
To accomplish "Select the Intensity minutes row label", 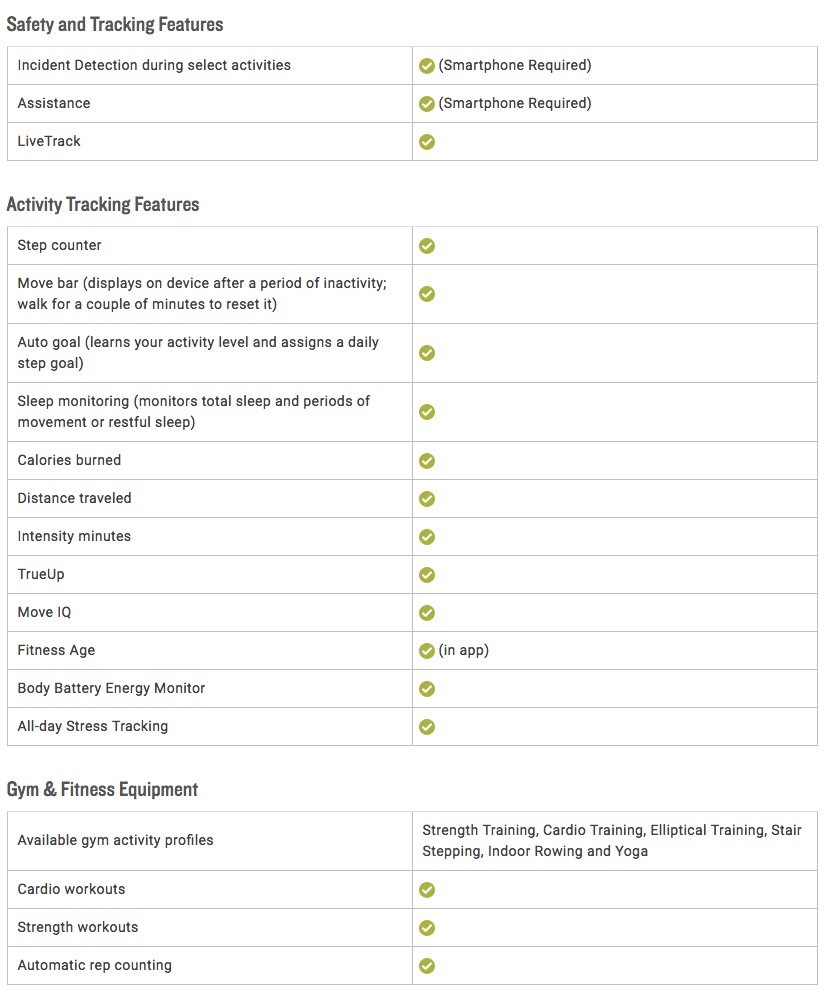I will (74, 537).
